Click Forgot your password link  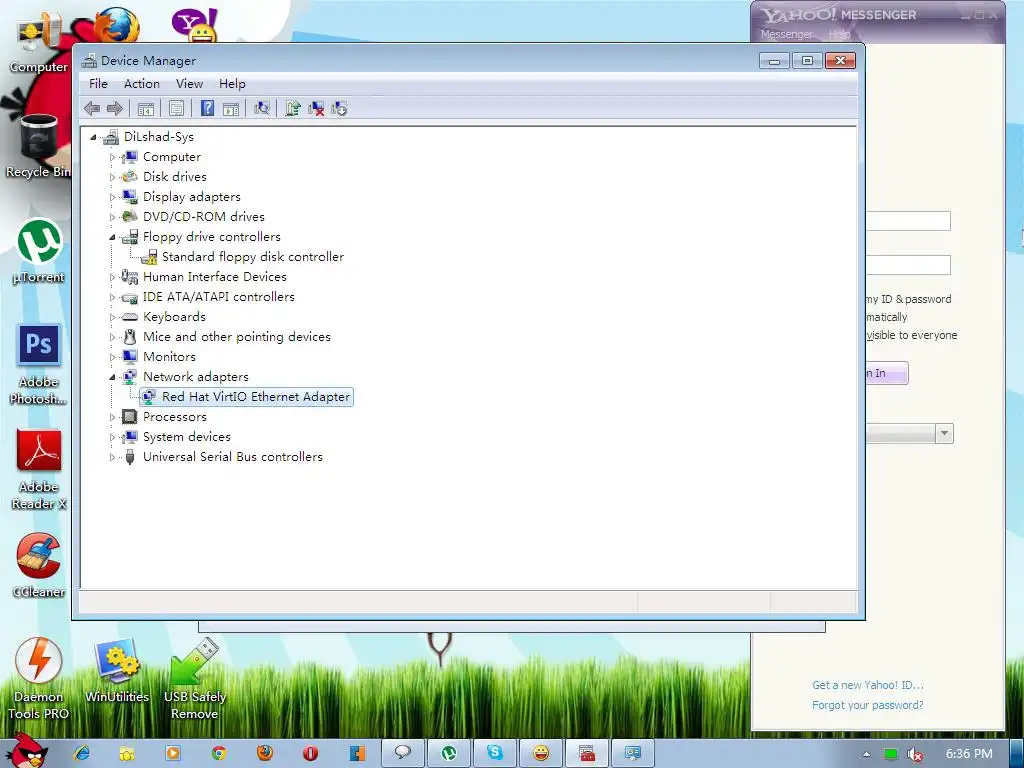coord(868,705)
